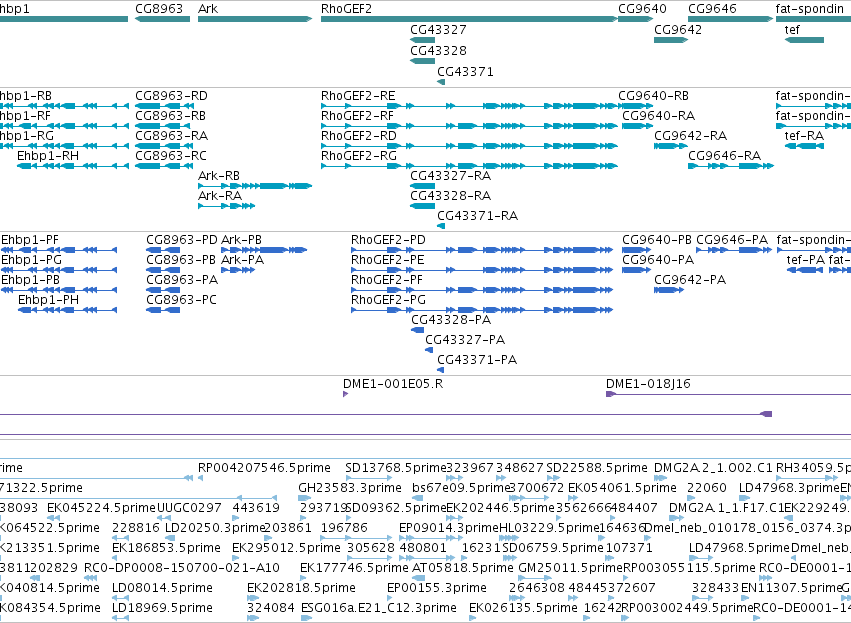
Task: Click protein RhoGEF2-PG
Action: (x=389, y=300)
